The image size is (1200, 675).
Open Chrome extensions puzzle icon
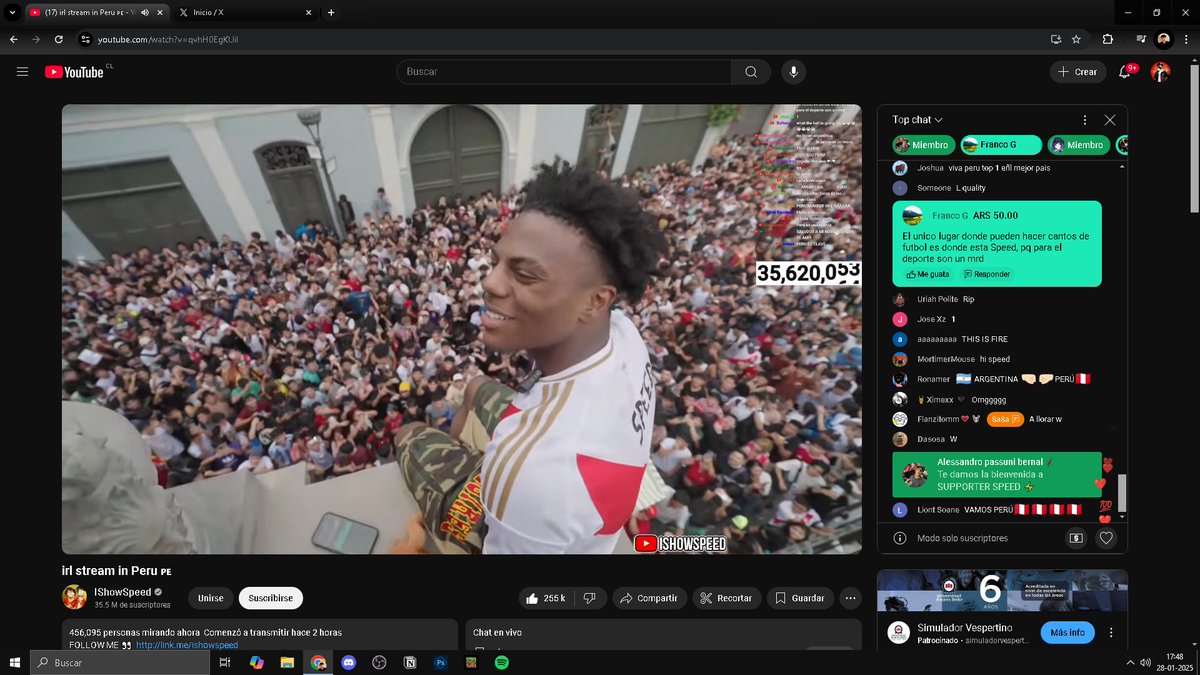tap(1108, 39)
